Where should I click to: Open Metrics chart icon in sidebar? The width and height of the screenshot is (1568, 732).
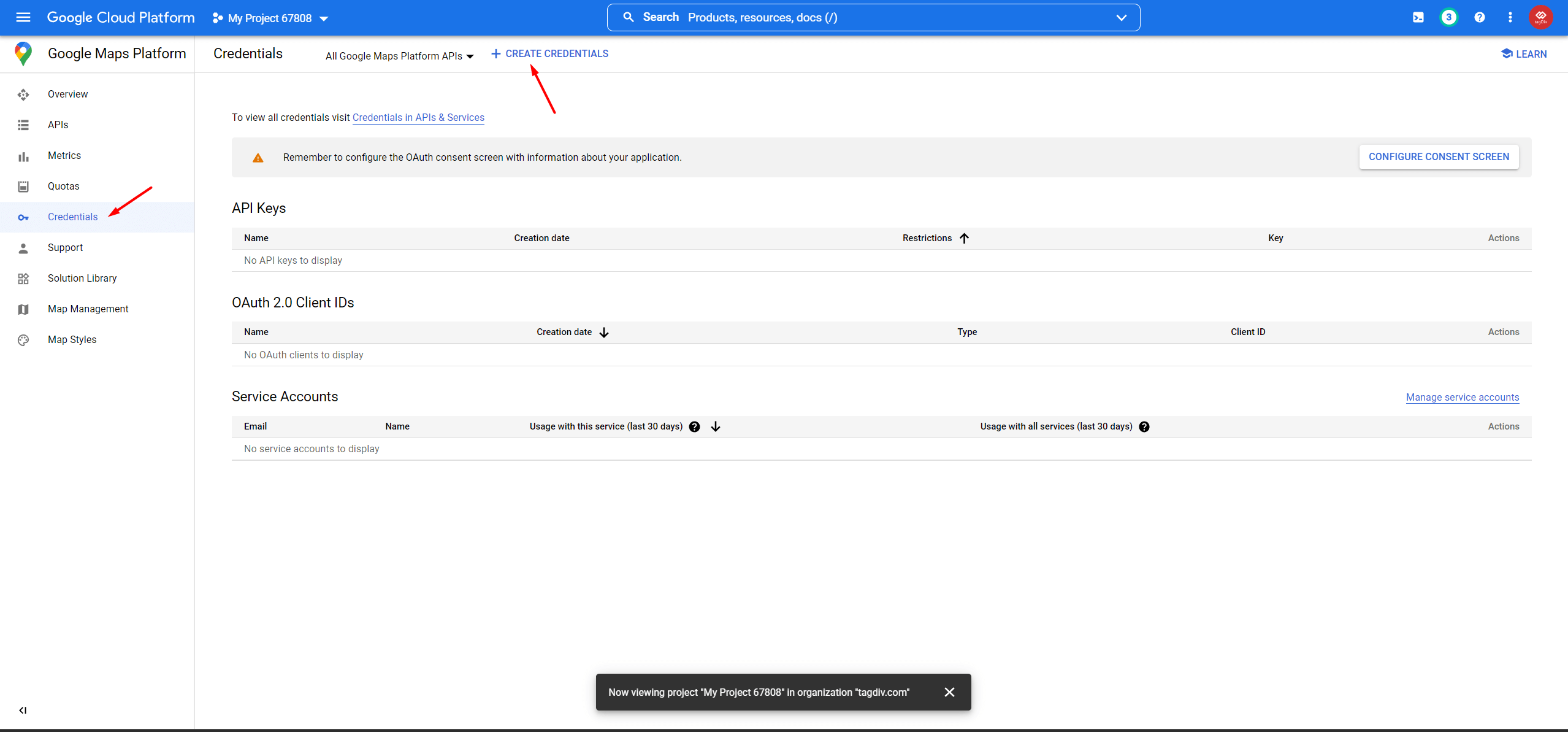coord(23,155)
